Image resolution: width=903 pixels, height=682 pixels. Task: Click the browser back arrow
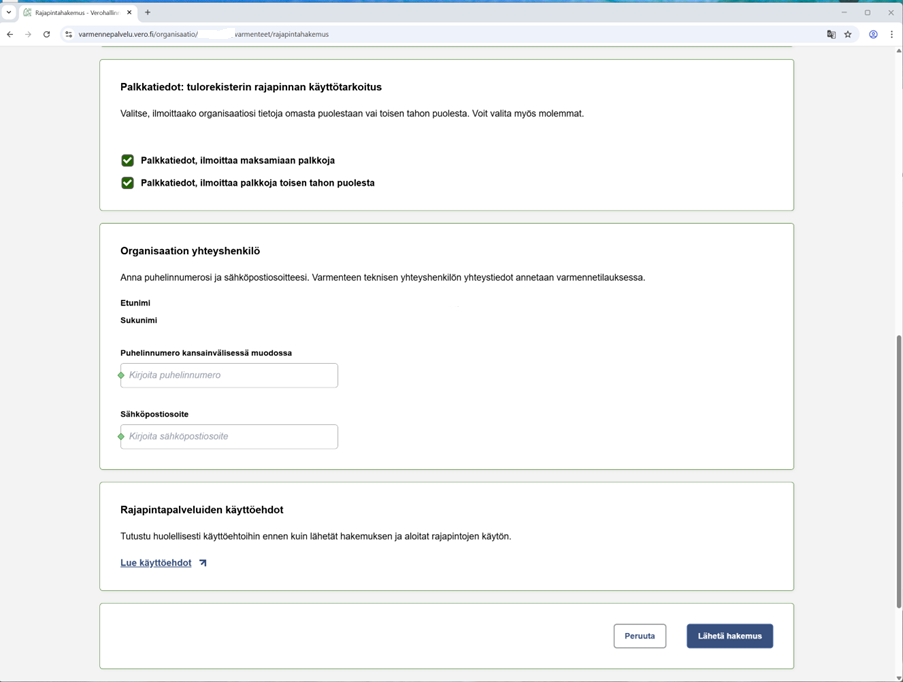[10, 34]
